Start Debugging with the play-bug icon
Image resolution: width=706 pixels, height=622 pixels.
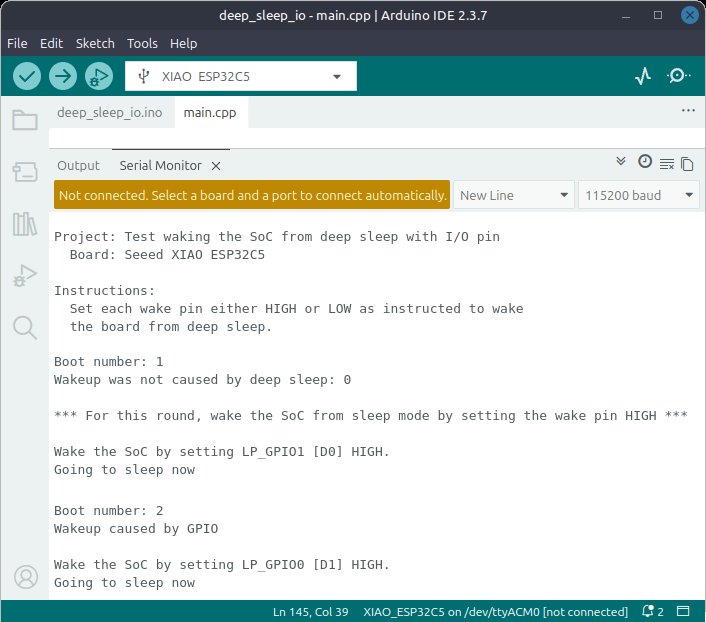coord(99,76)
